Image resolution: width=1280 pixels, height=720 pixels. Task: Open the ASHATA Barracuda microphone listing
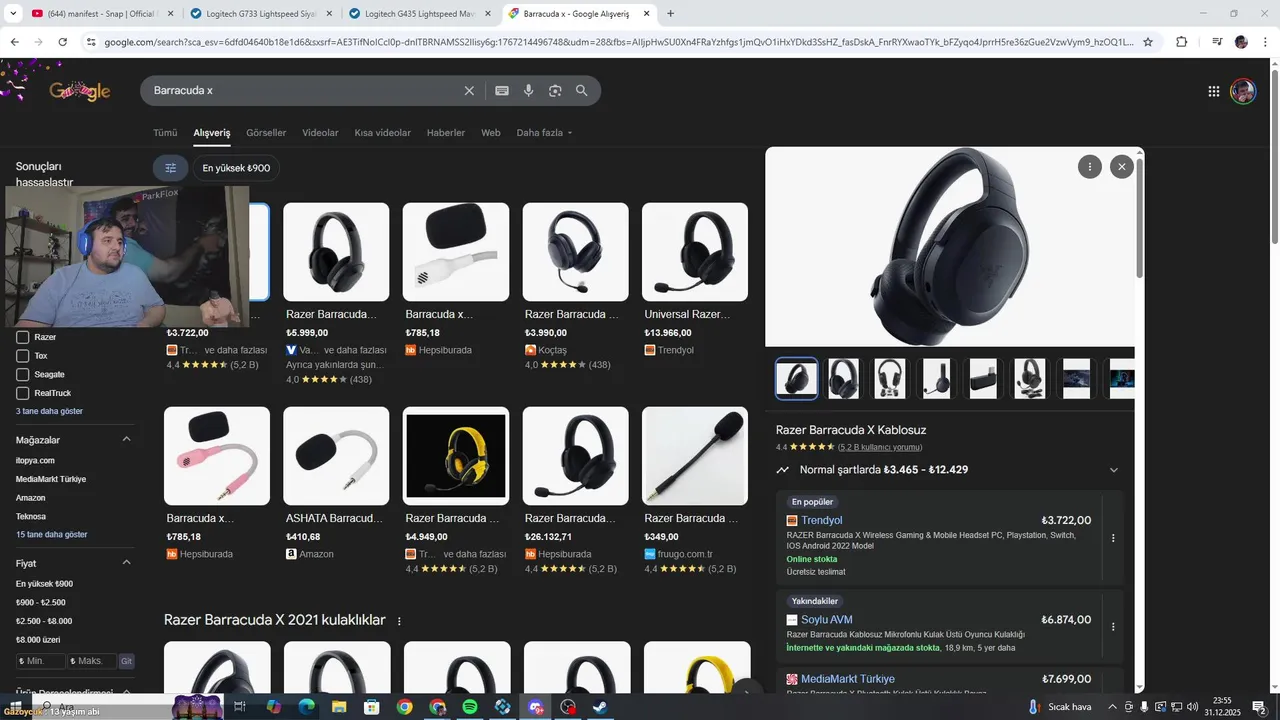click(x=336, y=482)
